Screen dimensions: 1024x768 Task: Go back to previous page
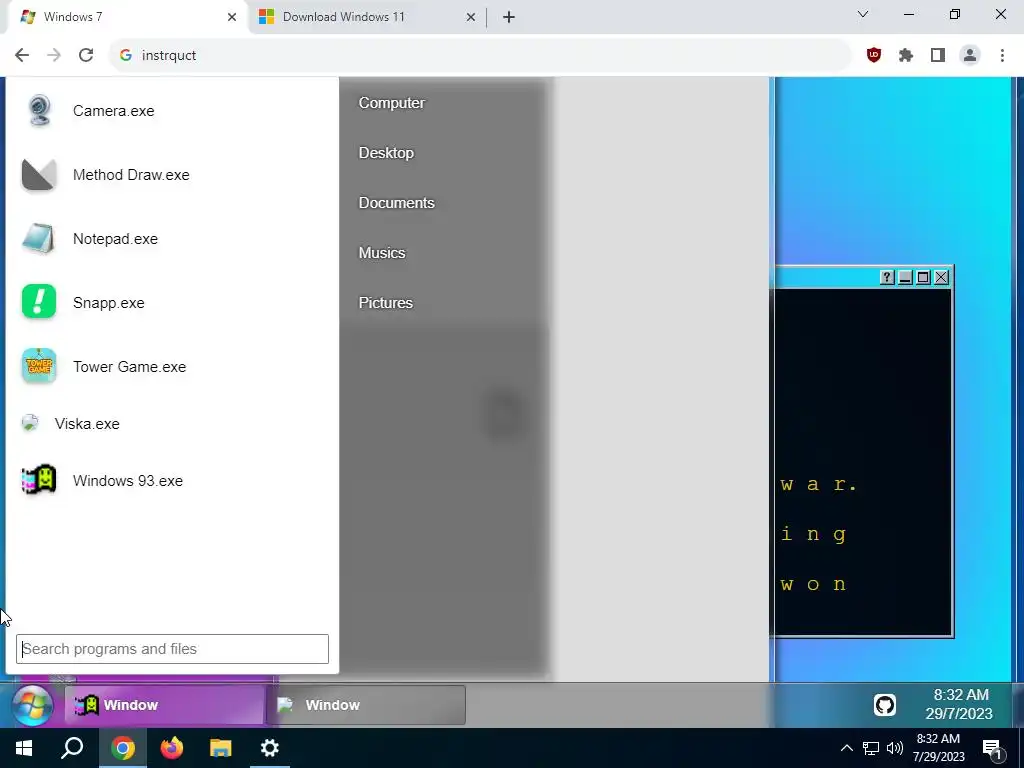22,55
